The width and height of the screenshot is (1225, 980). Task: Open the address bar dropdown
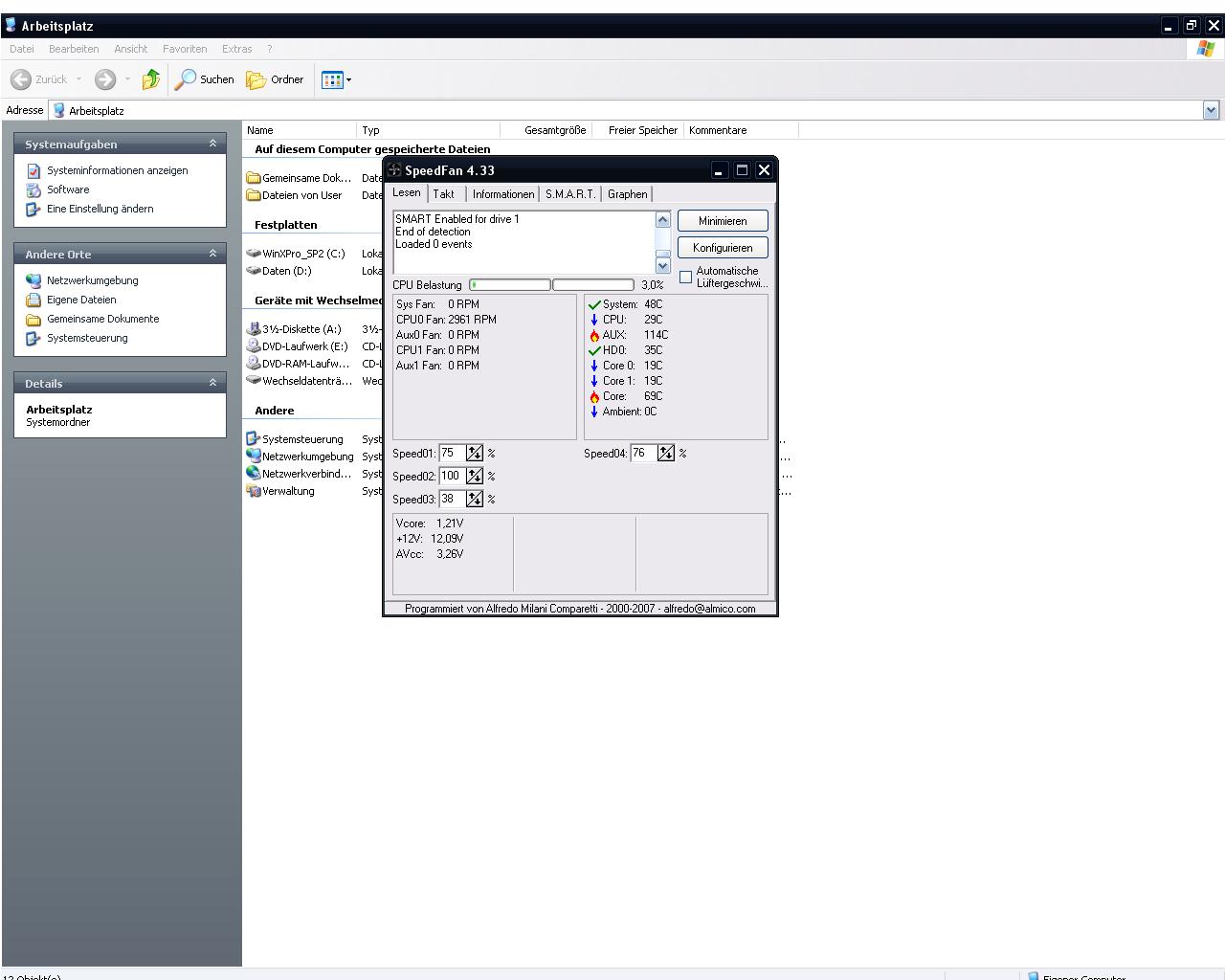[x=1211, y=110]
